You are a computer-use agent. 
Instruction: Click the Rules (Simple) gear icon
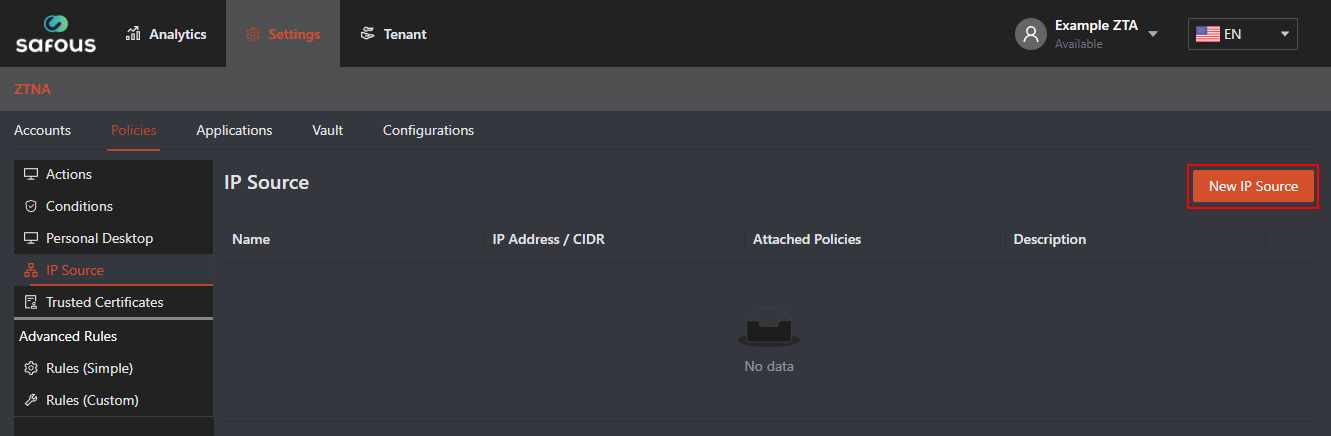[31, 368]
